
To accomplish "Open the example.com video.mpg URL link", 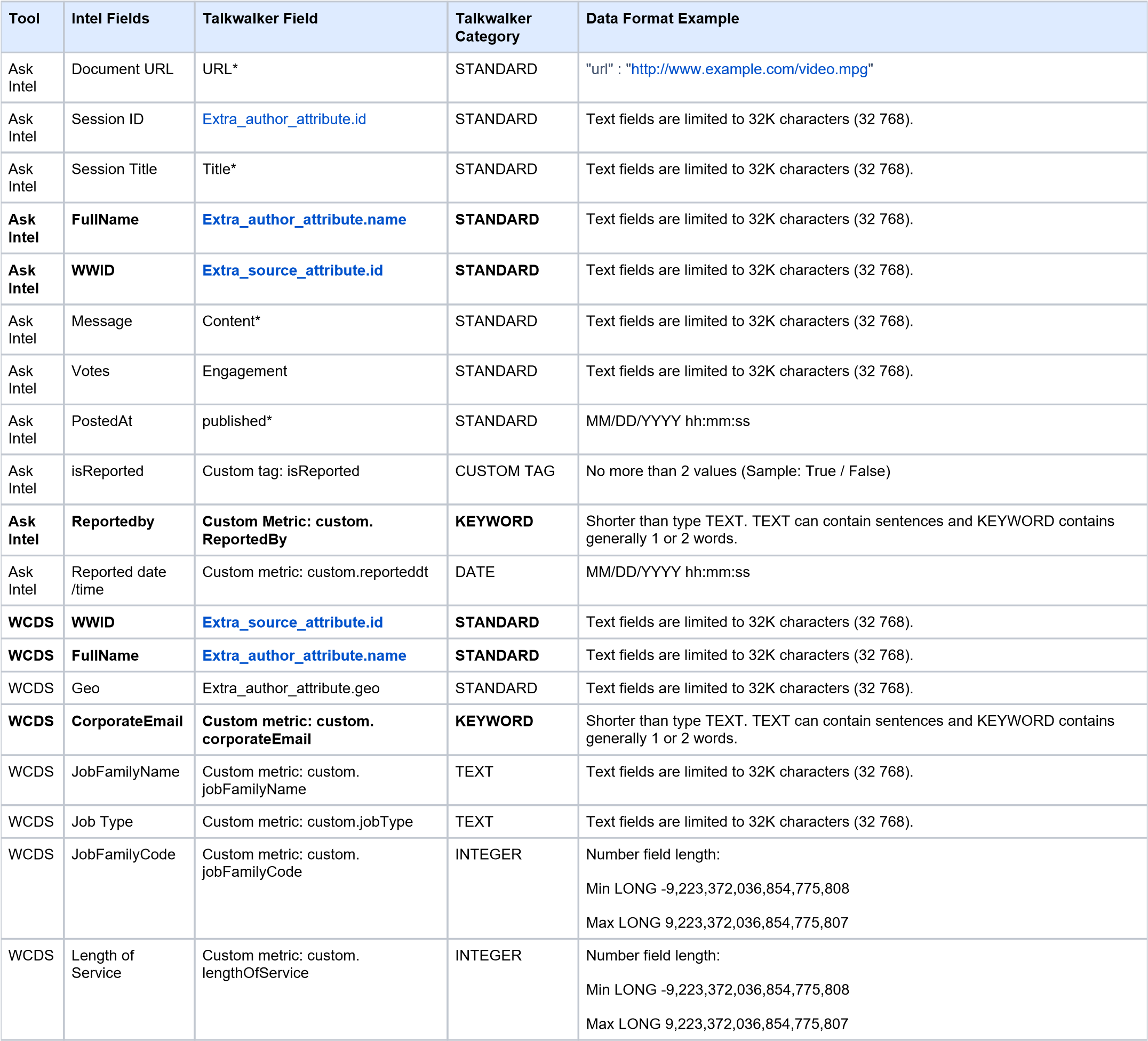I will 749,69.
